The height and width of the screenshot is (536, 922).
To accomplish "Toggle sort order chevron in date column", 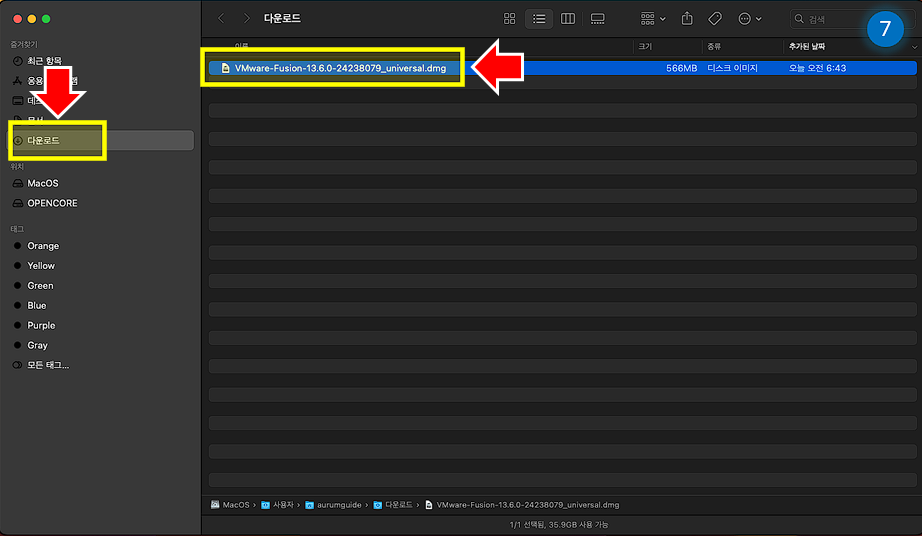I will click(x=914, y=47).
